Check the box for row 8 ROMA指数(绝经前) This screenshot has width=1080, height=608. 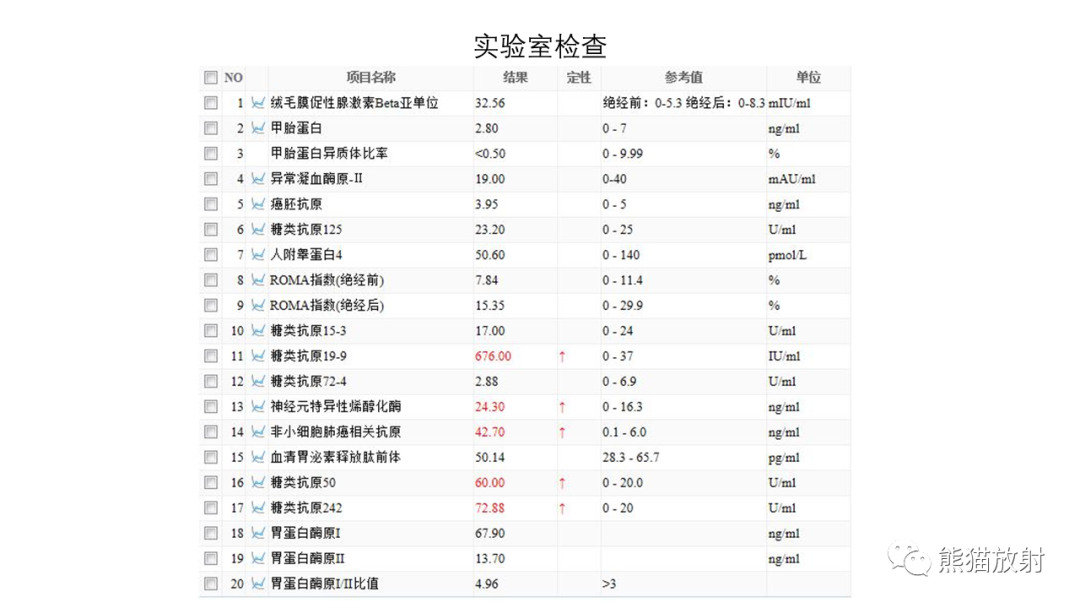pyautogui.click(x=211, y=280)
